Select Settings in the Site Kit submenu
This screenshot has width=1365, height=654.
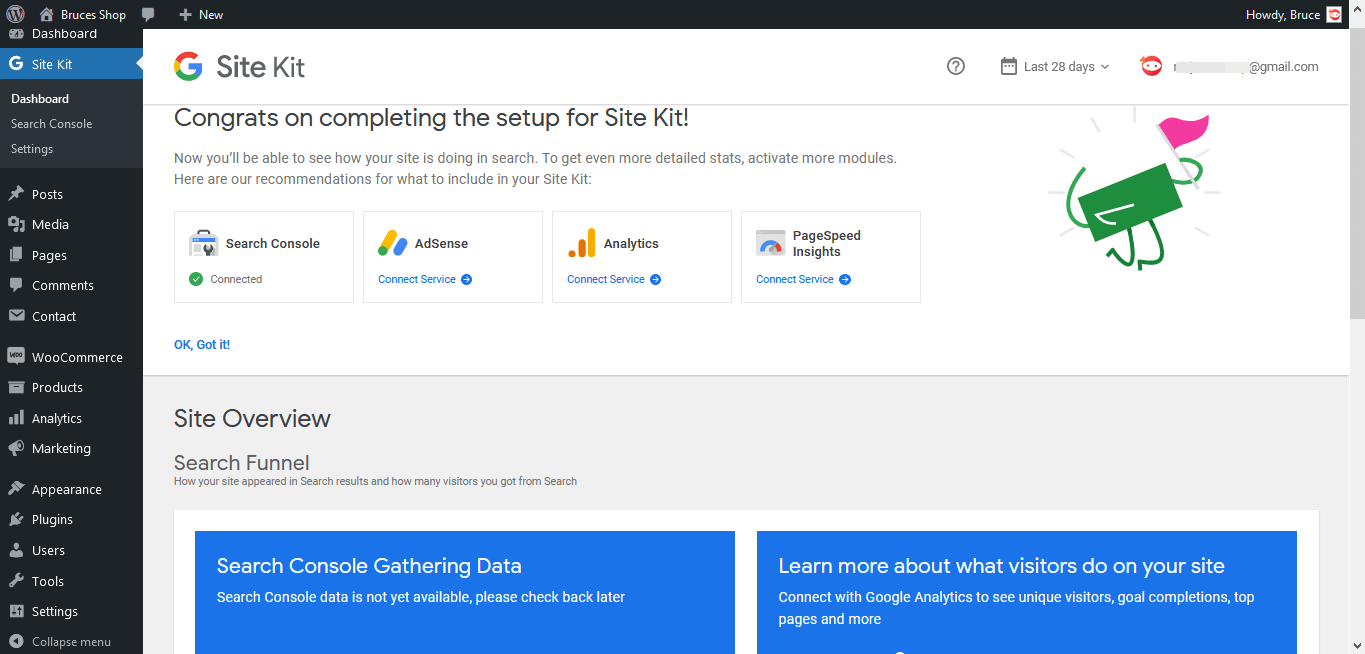click(x=32, y=149)
